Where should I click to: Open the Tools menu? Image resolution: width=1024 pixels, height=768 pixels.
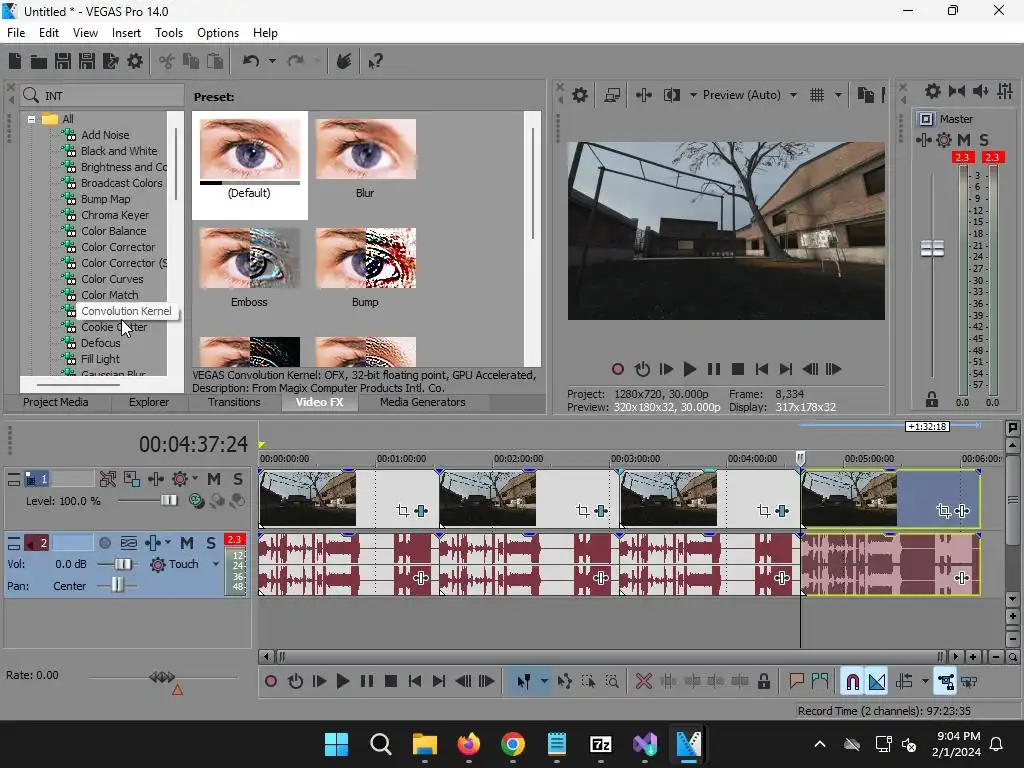click(169, 33)
